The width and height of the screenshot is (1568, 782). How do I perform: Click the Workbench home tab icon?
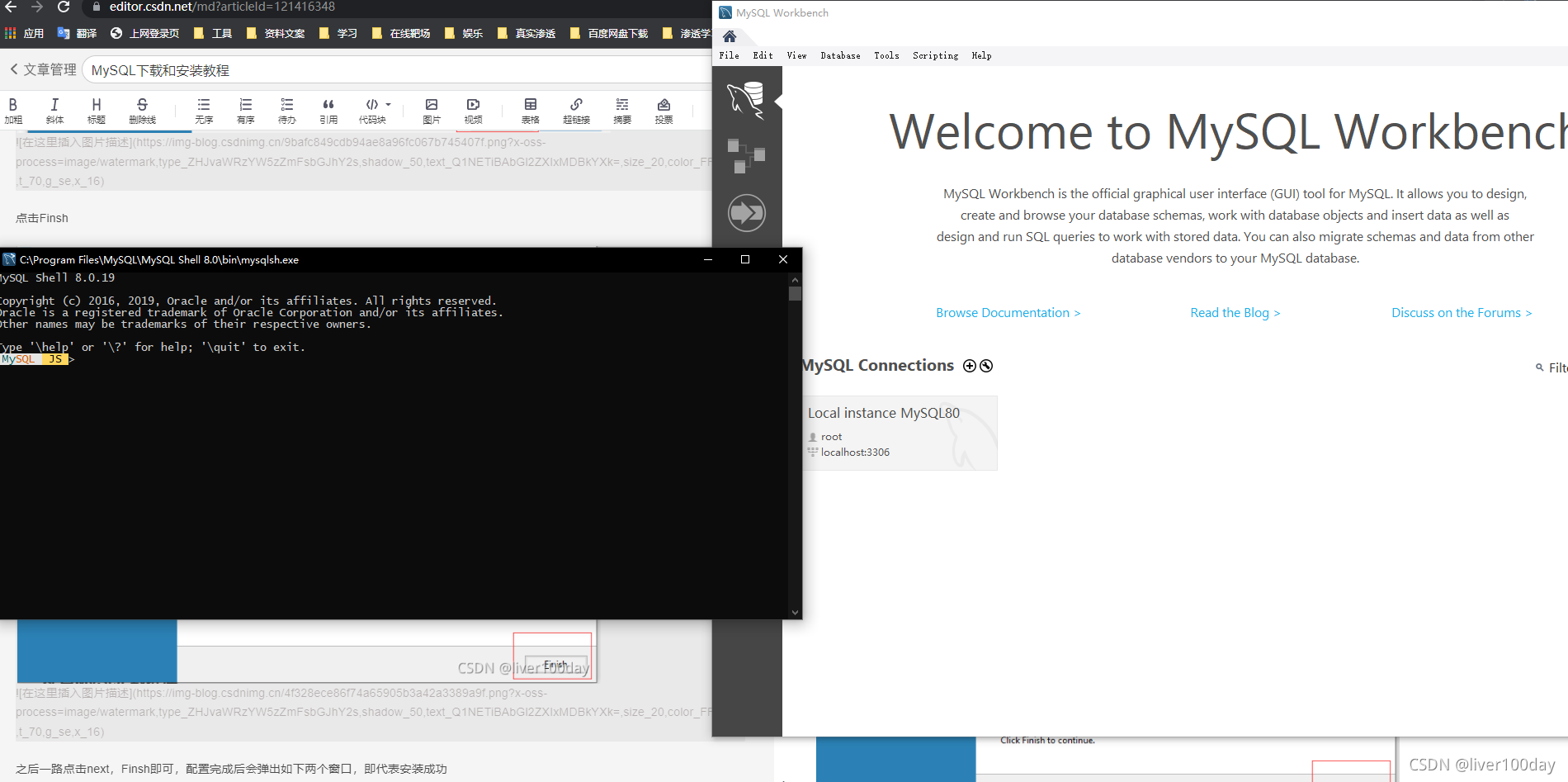click(x=730, y=36)
